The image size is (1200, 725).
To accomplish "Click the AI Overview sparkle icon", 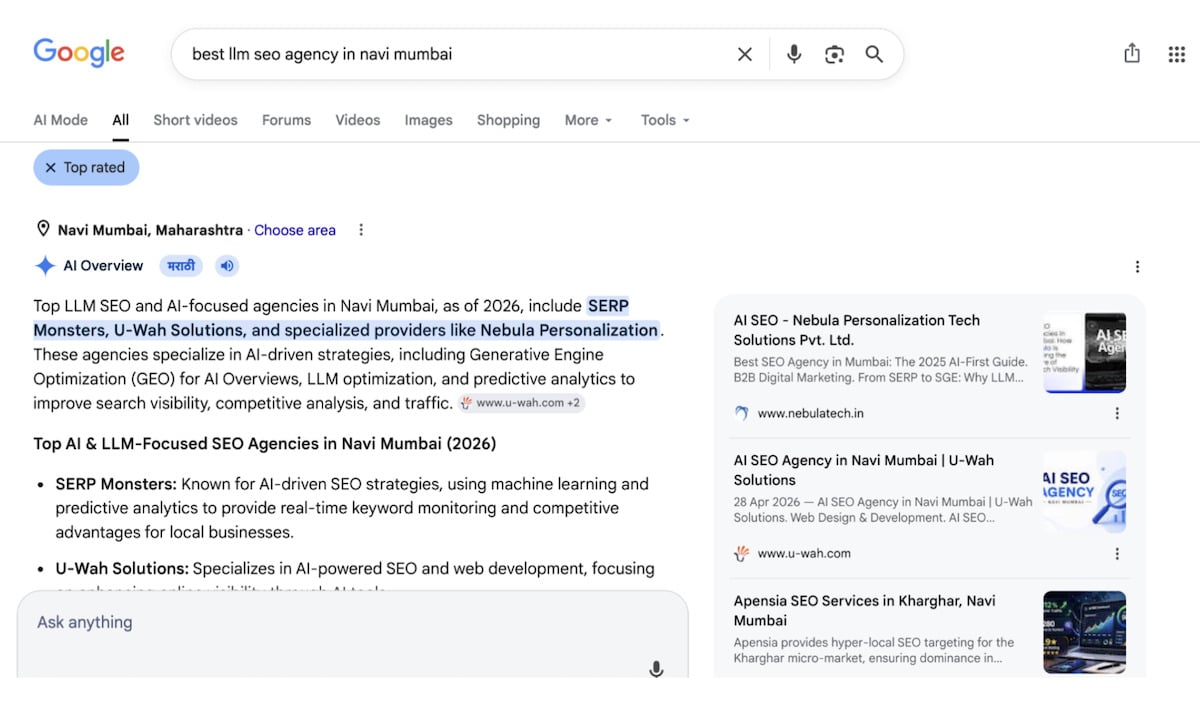I will [x=45, y=266].
